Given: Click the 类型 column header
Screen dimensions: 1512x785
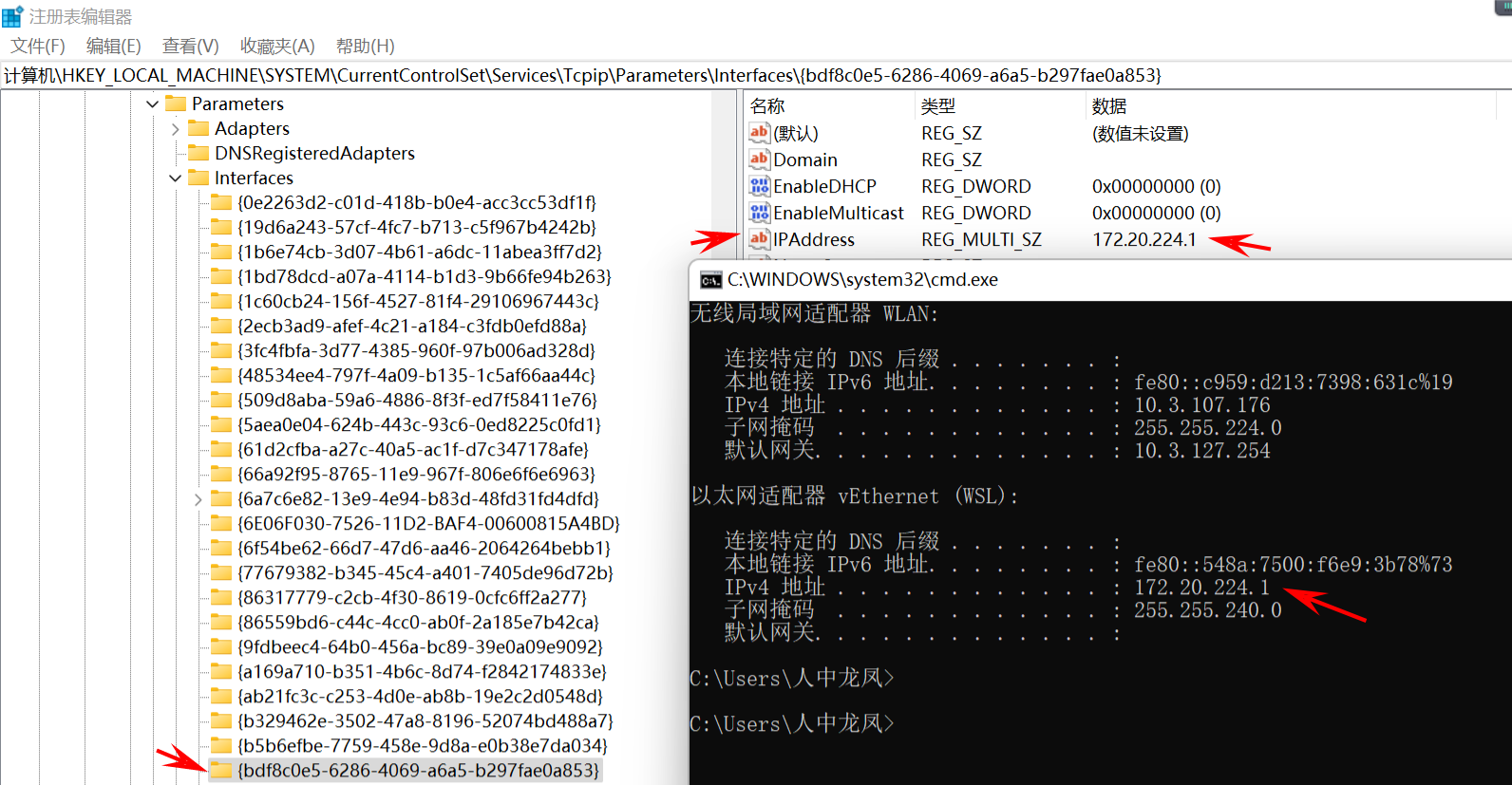Looking at the screenshot, I should click(x=938, y=106).
